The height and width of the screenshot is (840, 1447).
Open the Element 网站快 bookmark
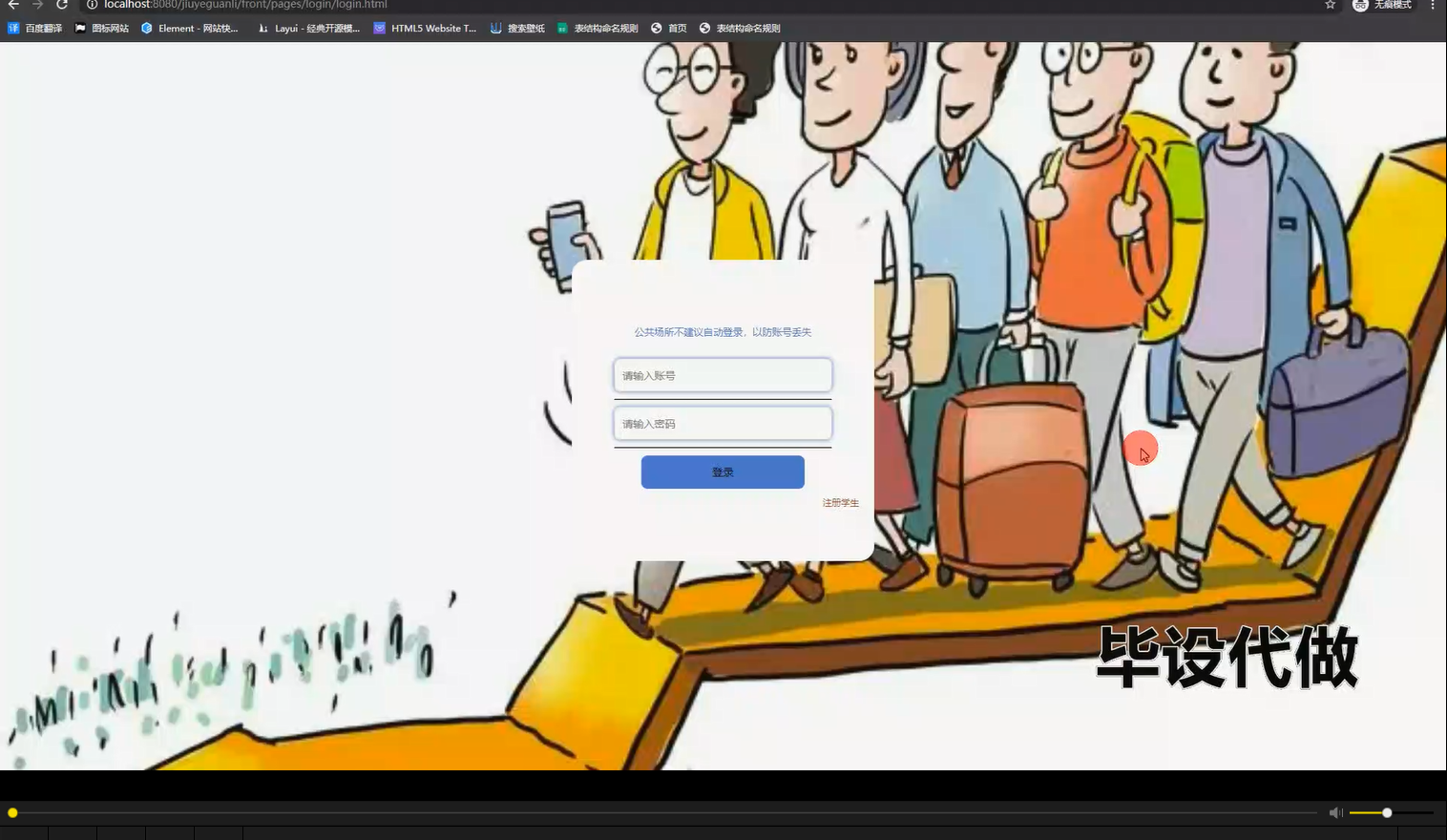(x=189, y=29)
